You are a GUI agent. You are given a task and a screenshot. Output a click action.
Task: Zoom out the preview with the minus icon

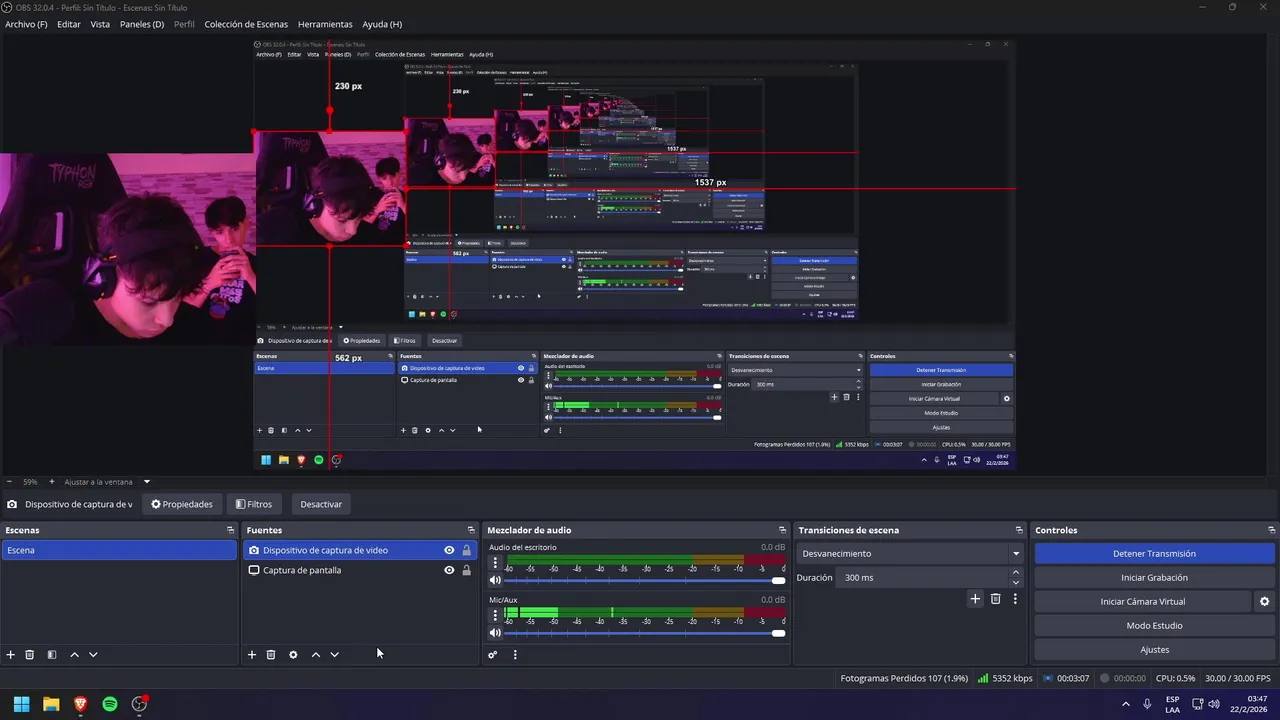pyautogui.click(x=8, y=482)
